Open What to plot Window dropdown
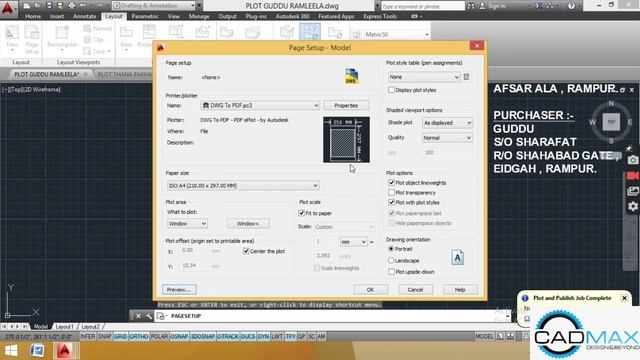The height and width of the screenshot is (360, 640). click(187, 223)
